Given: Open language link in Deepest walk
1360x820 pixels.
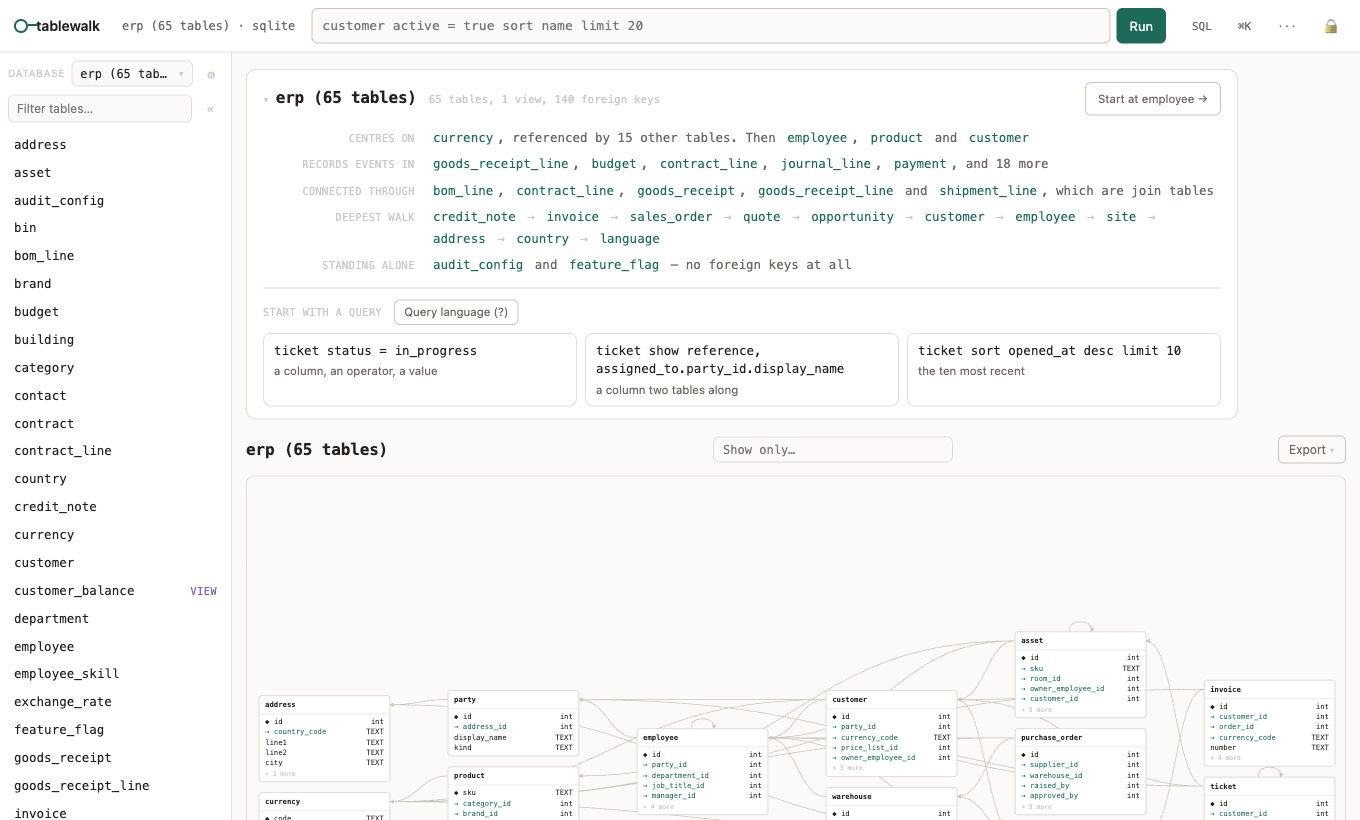Looking at the screenshot, I should pyautogui.click(x=630, y=239).
